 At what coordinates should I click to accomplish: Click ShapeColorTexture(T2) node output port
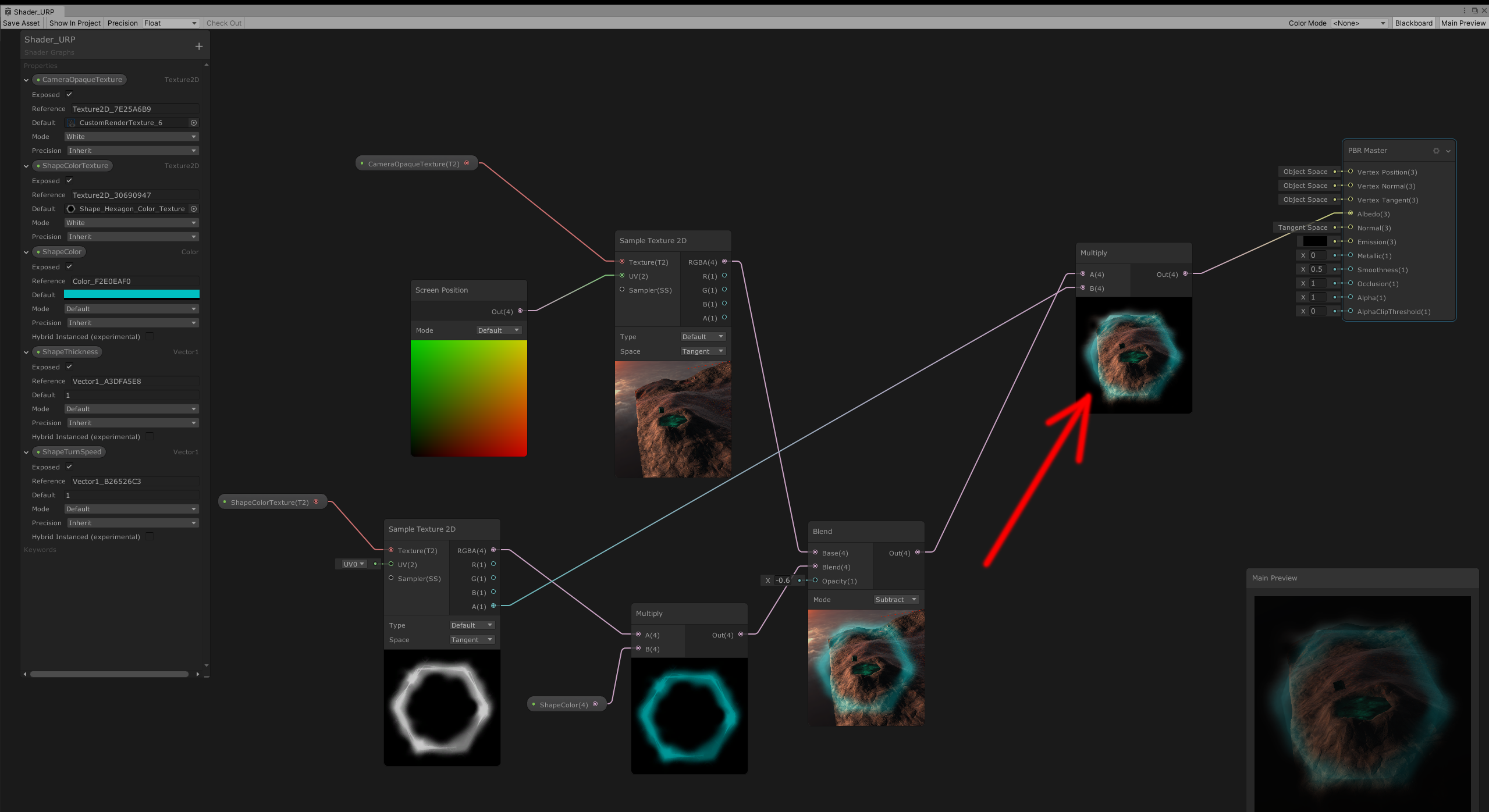[316, 502]
